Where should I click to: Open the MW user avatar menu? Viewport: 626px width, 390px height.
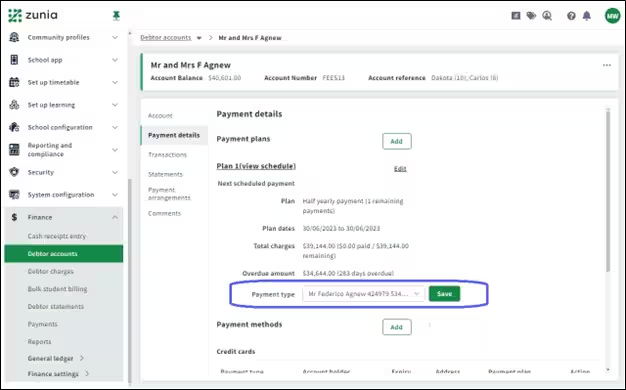pyautogui.click(x=612, y=16)
